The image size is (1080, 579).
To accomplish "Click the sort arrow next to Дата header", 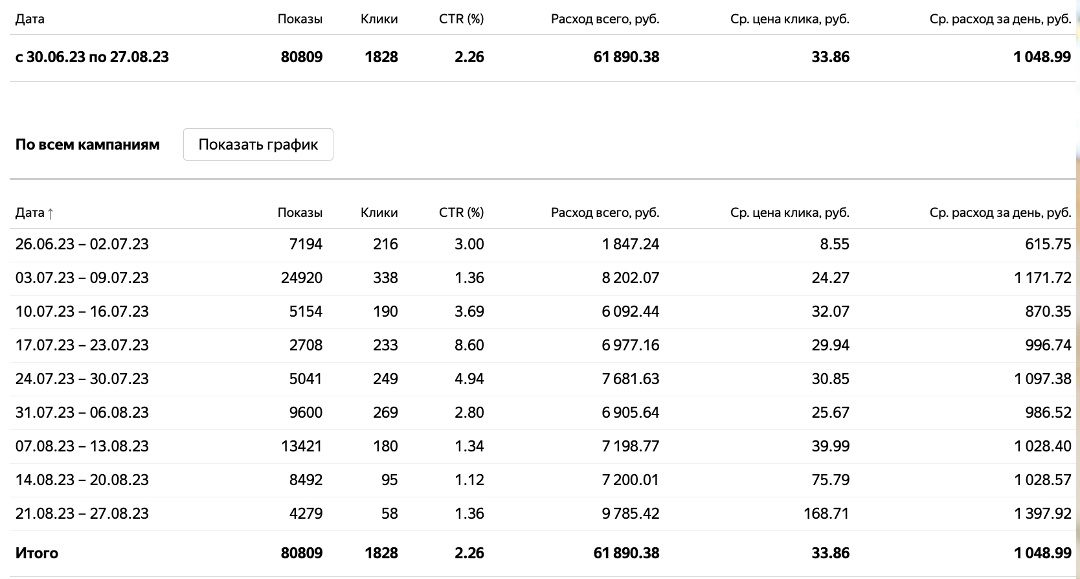I will pos(51,213).
